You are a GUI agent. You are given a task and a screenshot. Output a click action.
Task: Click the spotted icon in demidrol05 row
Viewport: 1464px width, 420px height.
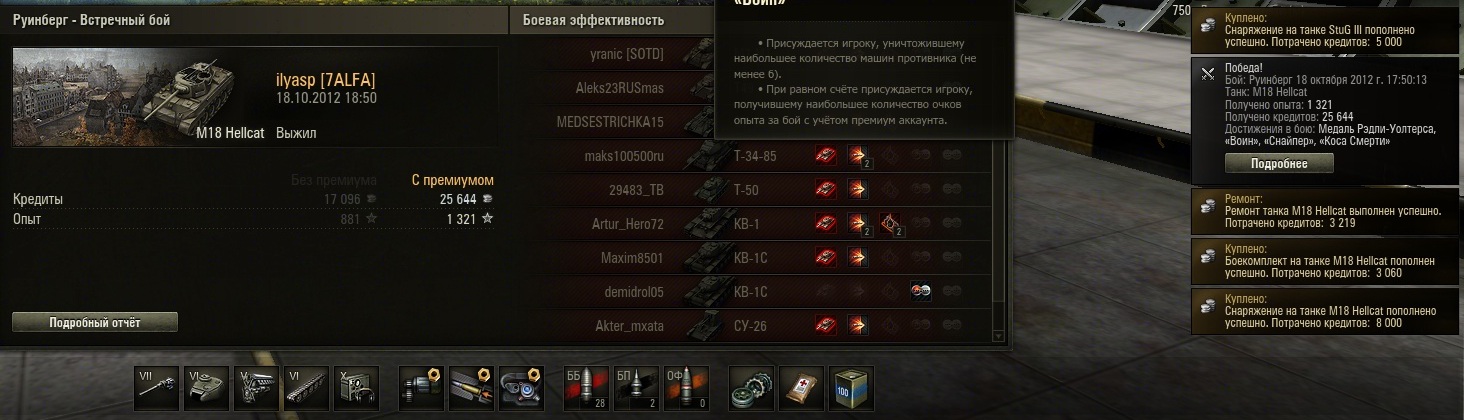tap(921, 291)
